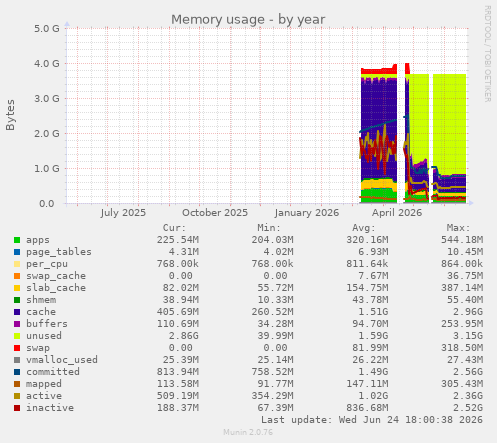The height and width of the screenshot is (443, 497).
Task: Click the blue page_tables legend swatch
Action: point(17,252)
